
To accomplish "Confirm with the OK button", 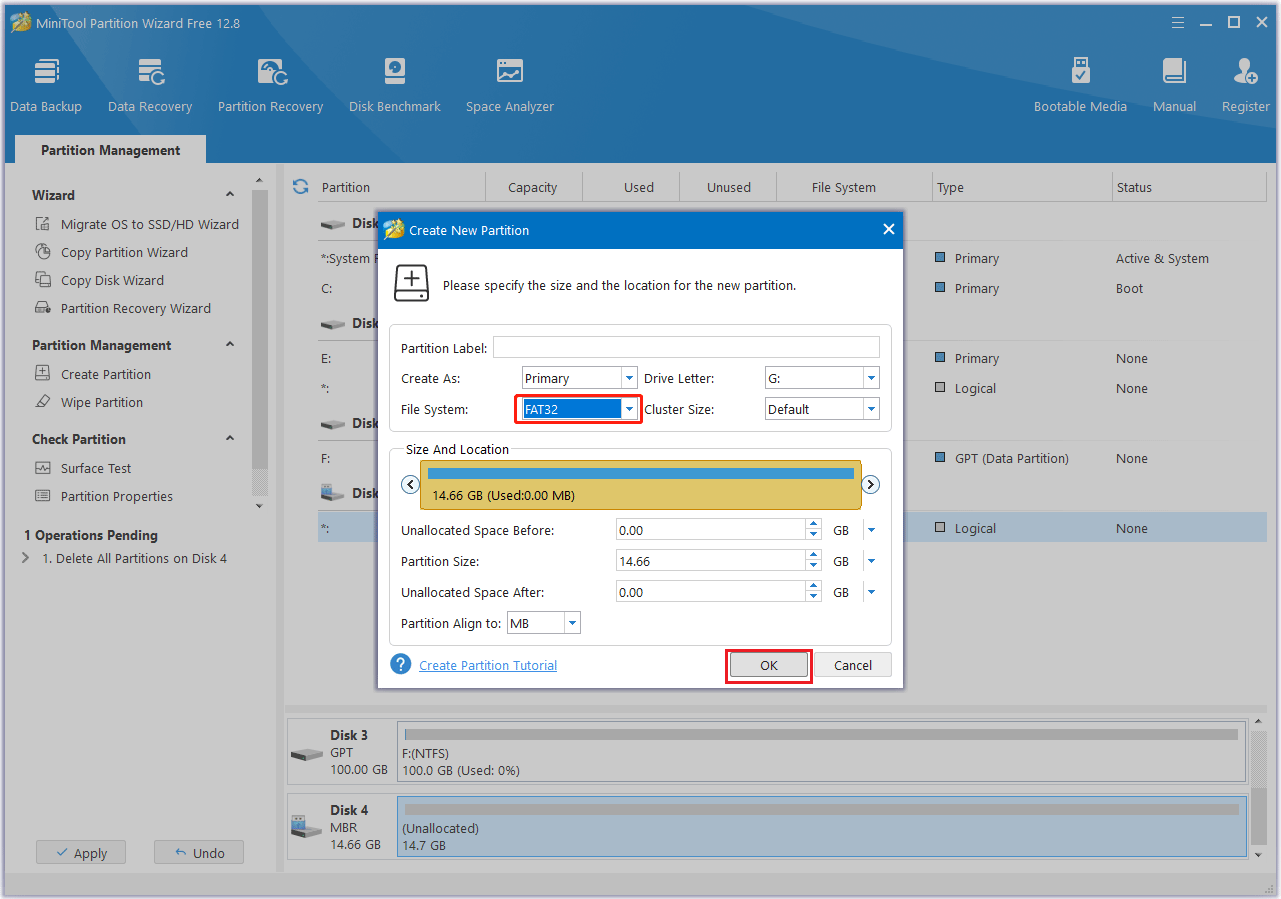I will (x=768, y=665).
